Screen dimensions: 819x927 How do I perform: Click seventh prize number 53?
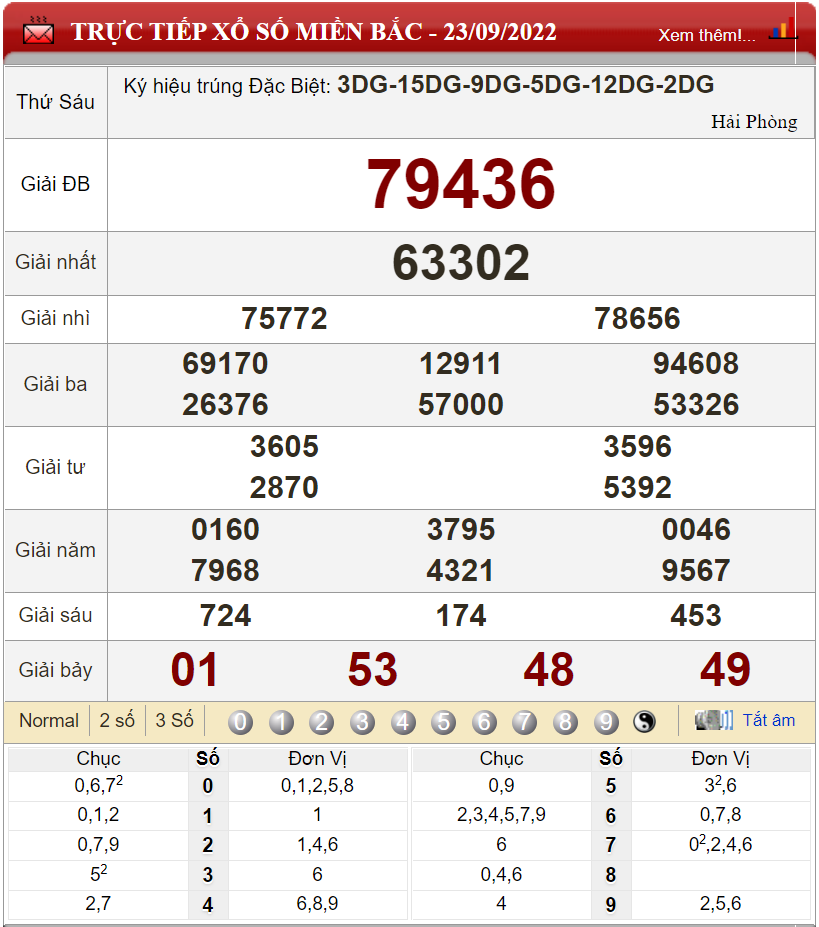point(373,670)
